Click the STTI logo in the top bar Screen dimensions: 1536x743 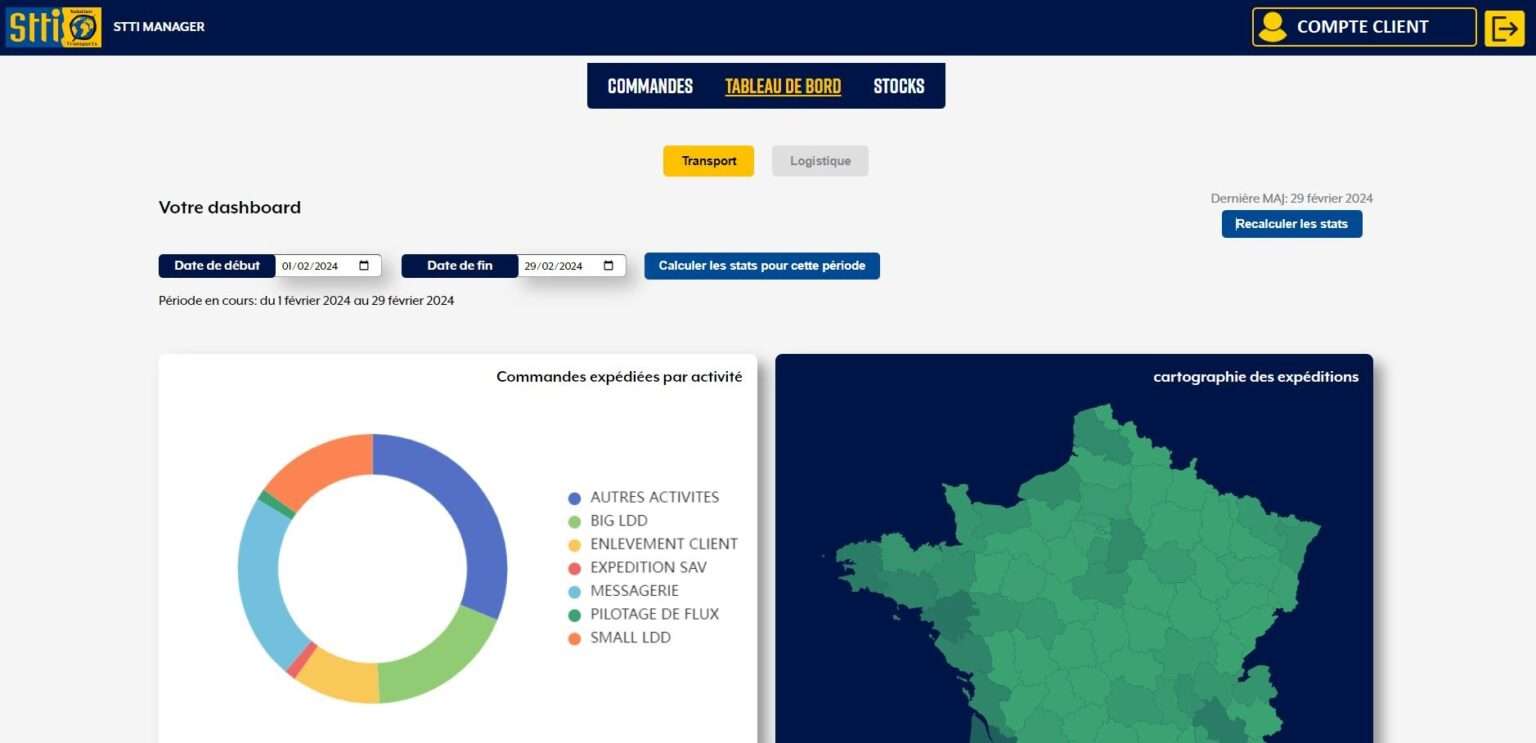tap(52, 27)
